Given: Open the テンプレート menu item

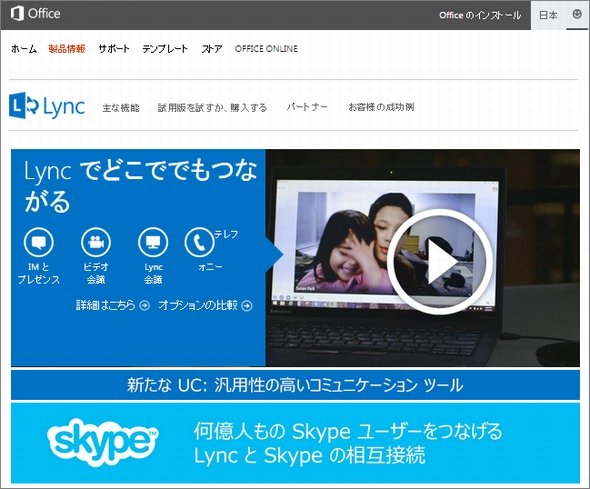Looking at the screenshot, I should pos(165,49).
